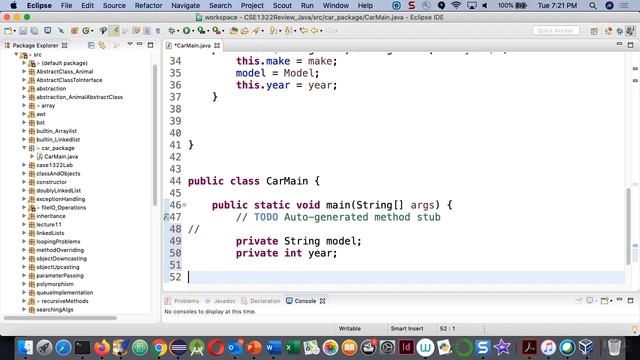Select the doublyLinkedList package
This screenshot has height=360, width=640.
(x=58, y=191)
